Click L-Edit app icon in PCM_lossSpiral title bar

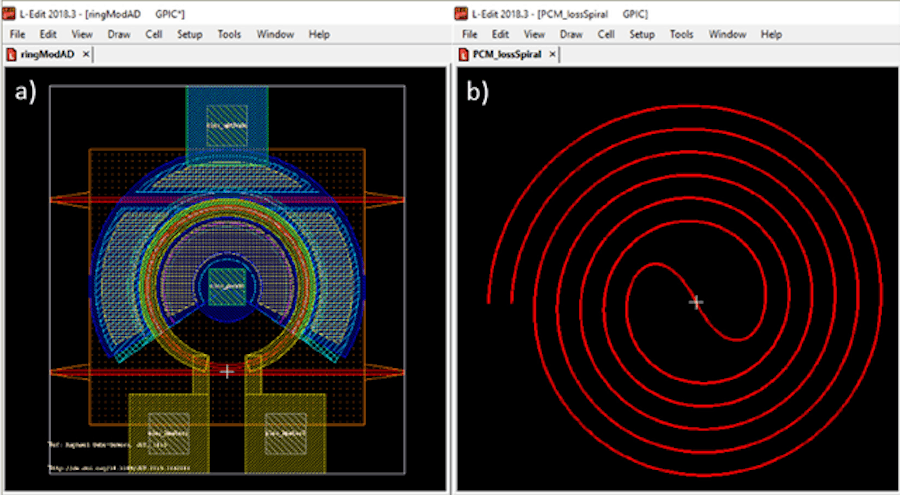coord(460,13)
